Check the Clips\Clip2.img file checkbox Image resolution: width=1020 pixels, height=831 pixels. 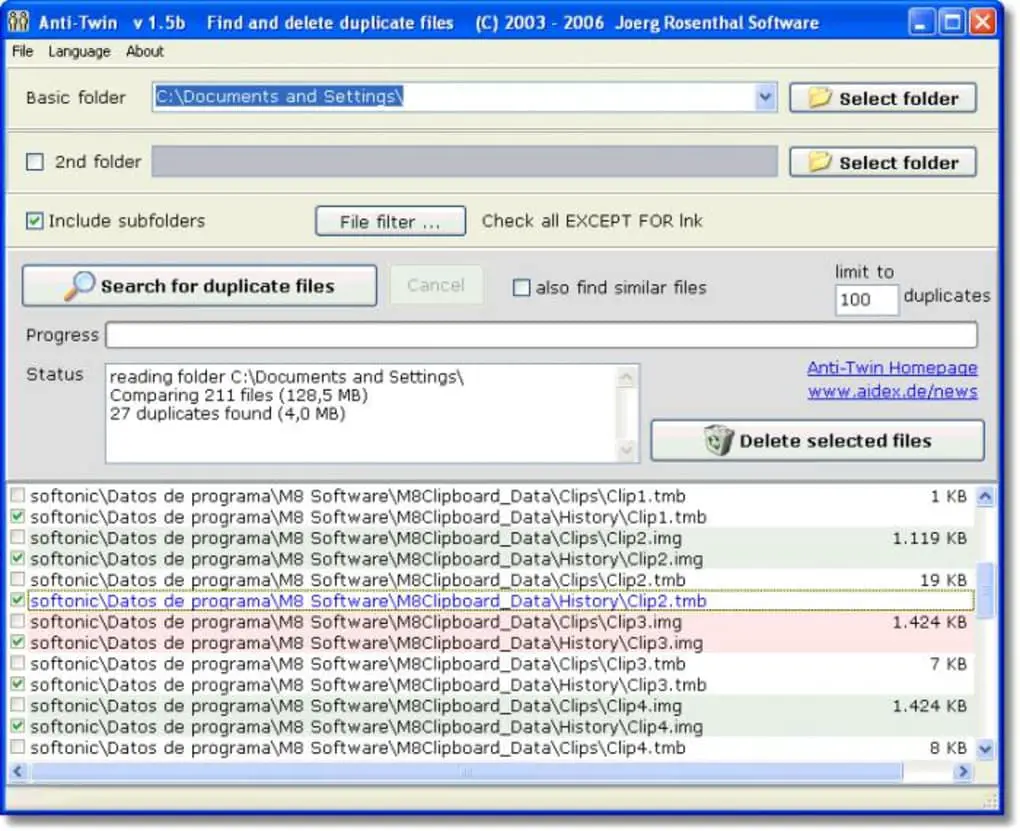pos(18,538)
